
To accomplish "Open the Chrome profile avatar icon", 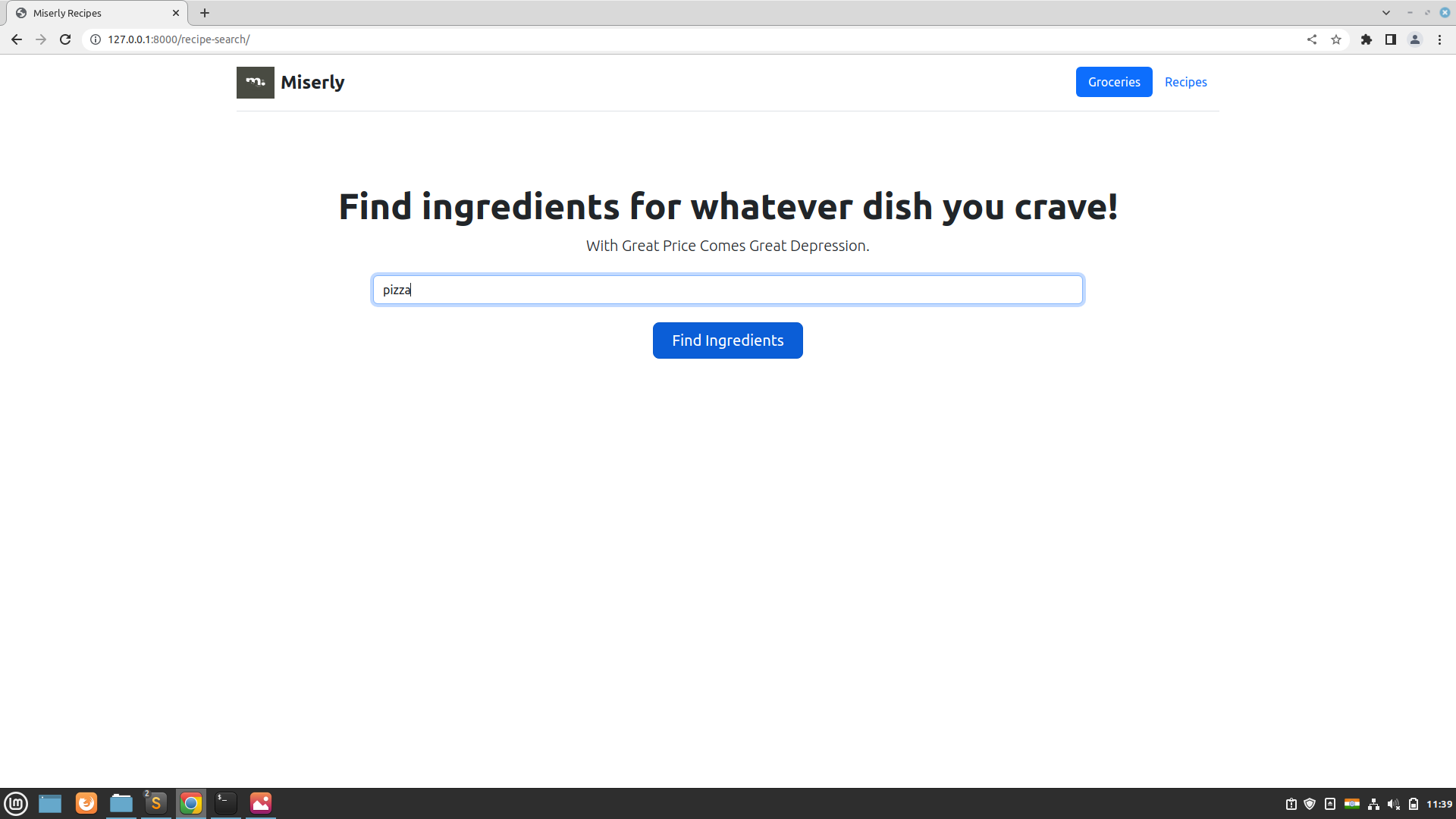I will (x=1415, y=39).
